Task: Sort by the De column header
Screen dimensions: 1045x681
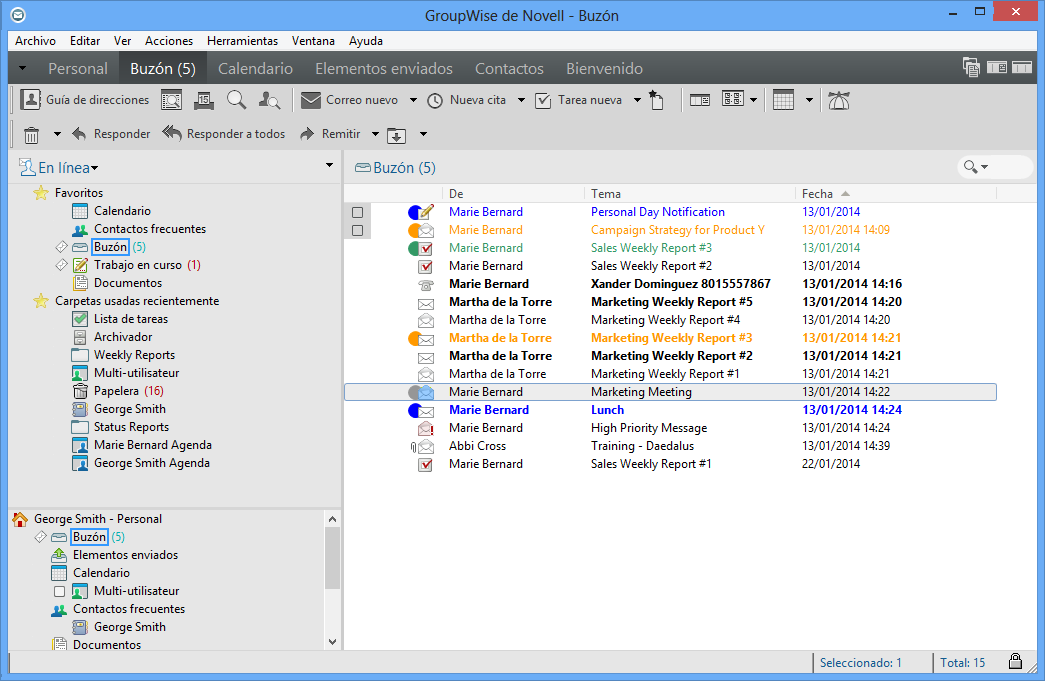Action: click(513, 194)
